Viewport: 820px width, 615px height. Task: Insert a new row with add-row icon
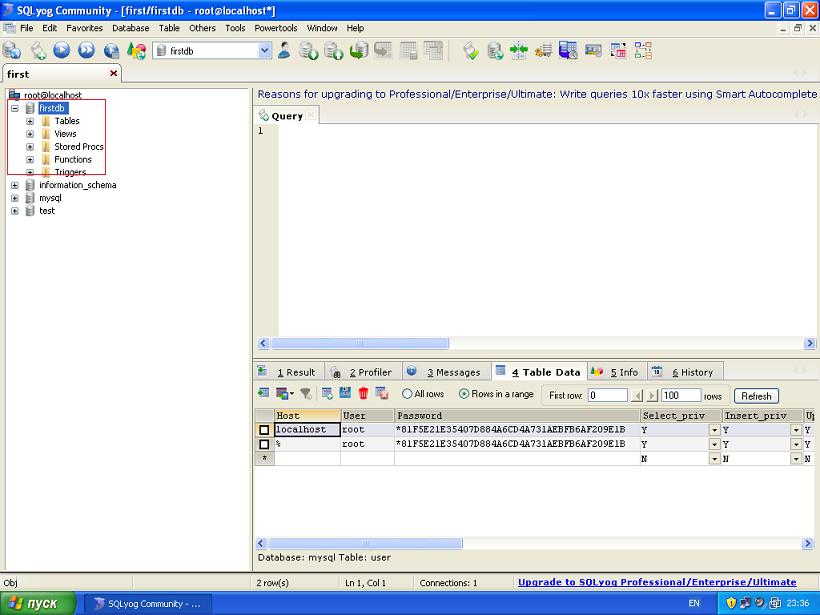click(327, 393)
